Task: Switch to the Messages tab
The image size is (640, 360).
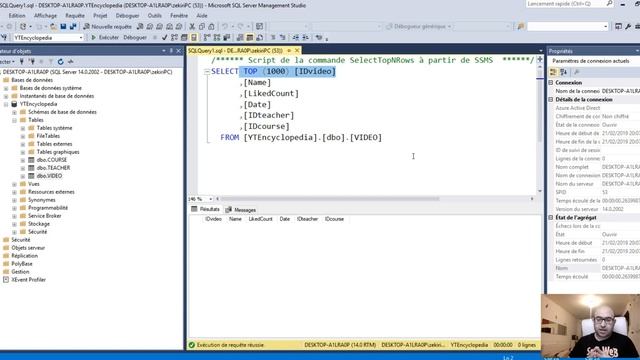Action: [241, 210]
